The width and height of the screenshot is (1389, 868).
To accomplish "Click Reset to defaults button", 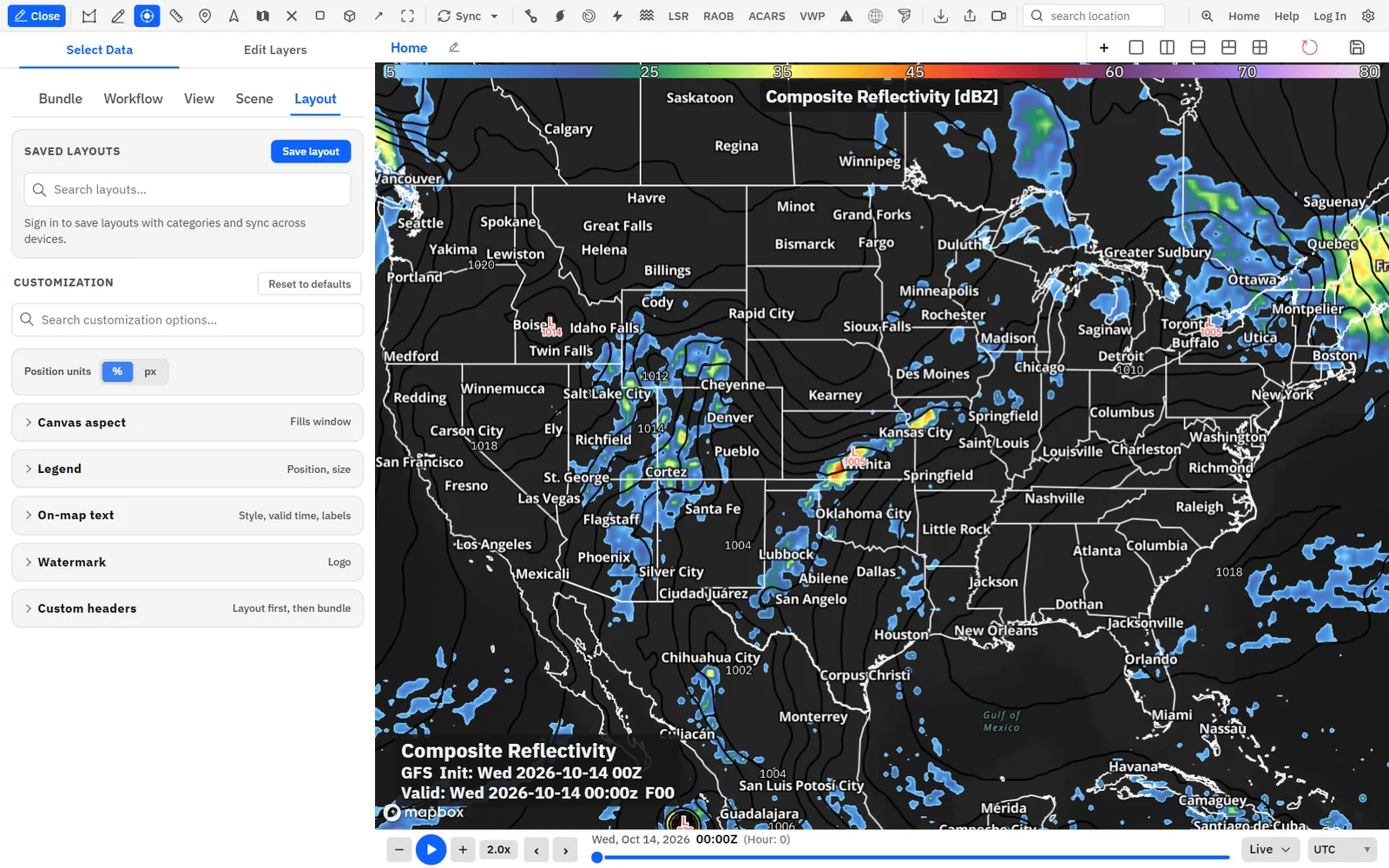I will coord(310,284).
